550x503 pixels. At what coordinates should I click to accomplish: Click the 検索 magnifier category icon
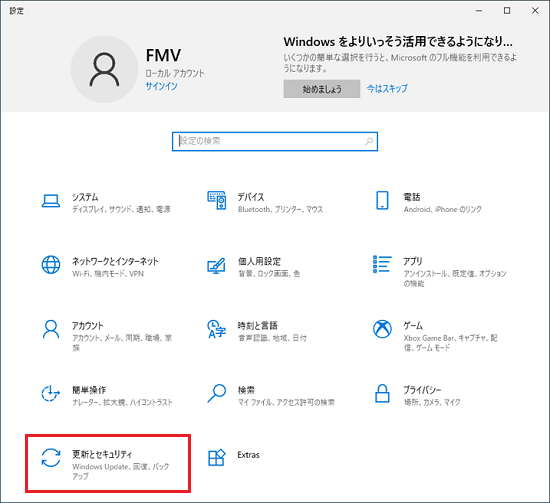216,393
